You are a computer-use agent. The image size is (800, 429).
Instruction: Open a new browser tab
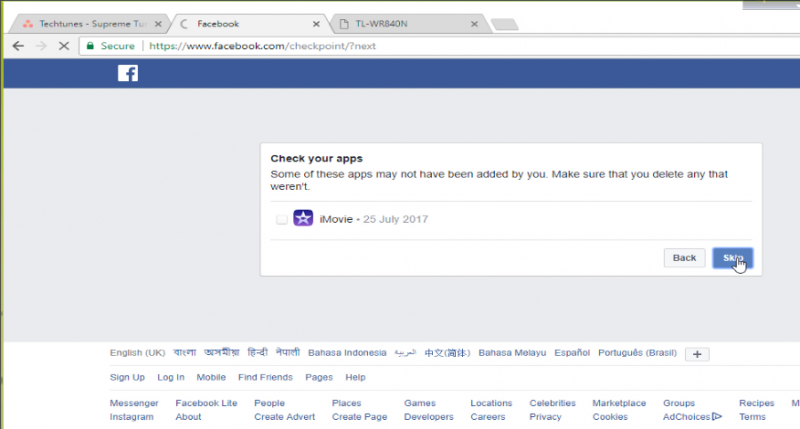(x=505, y=24)
